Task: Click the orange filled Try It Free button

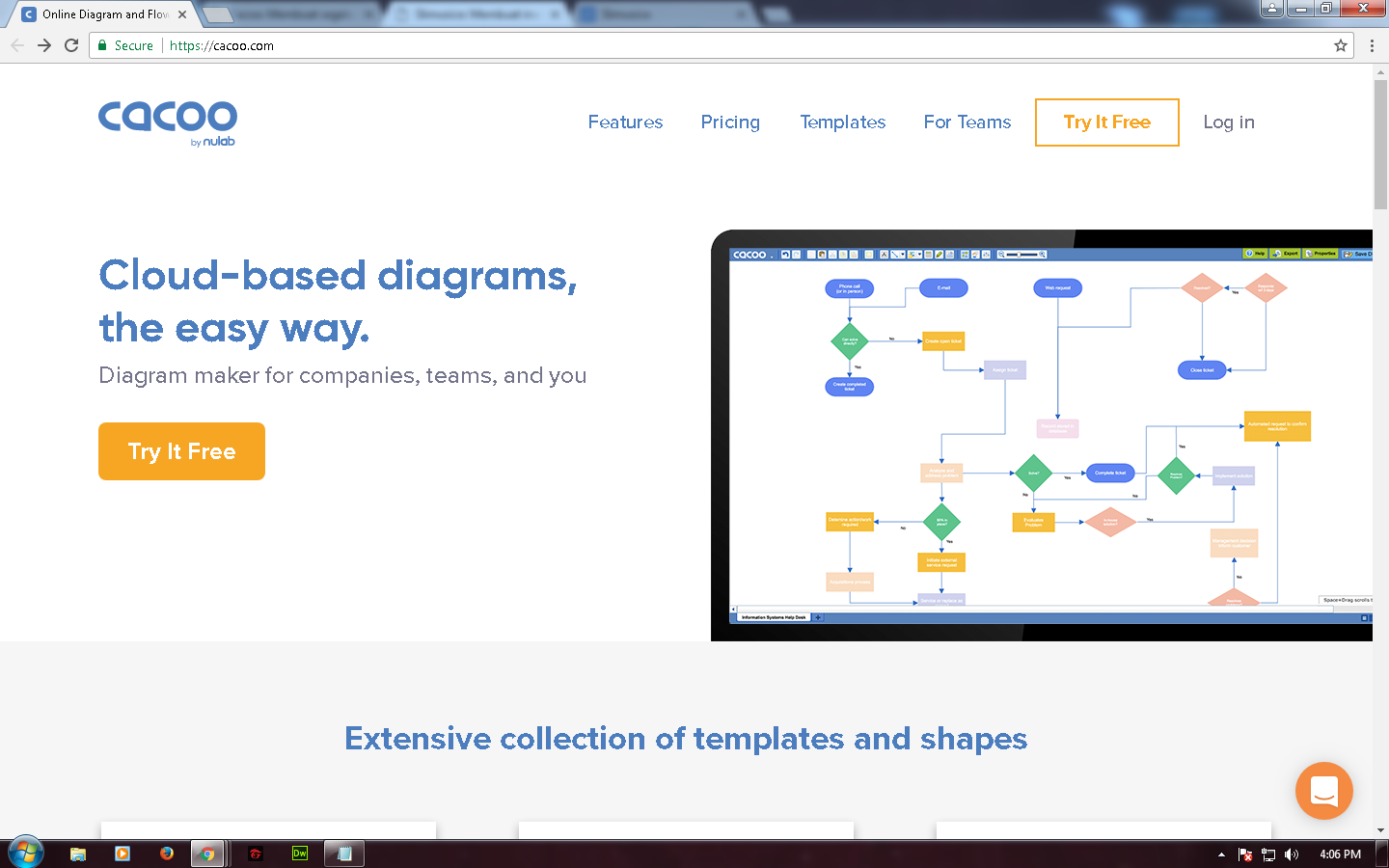Action: pos(181,451)
